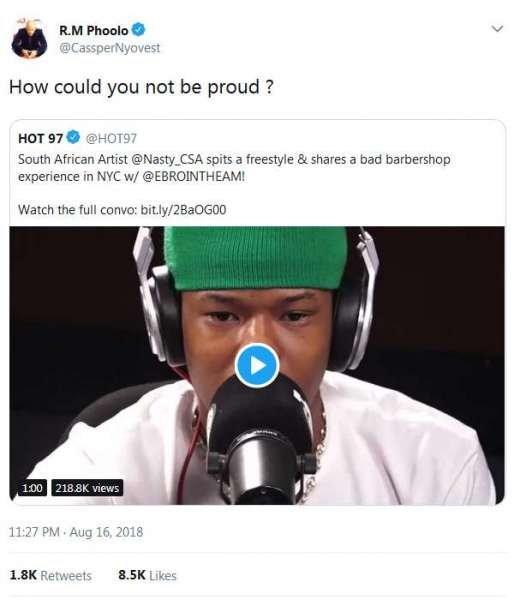Viewport: 514px width, 600px height.
Task: Open the @EBROINTHEAM mention
Action: coord(193,177)
